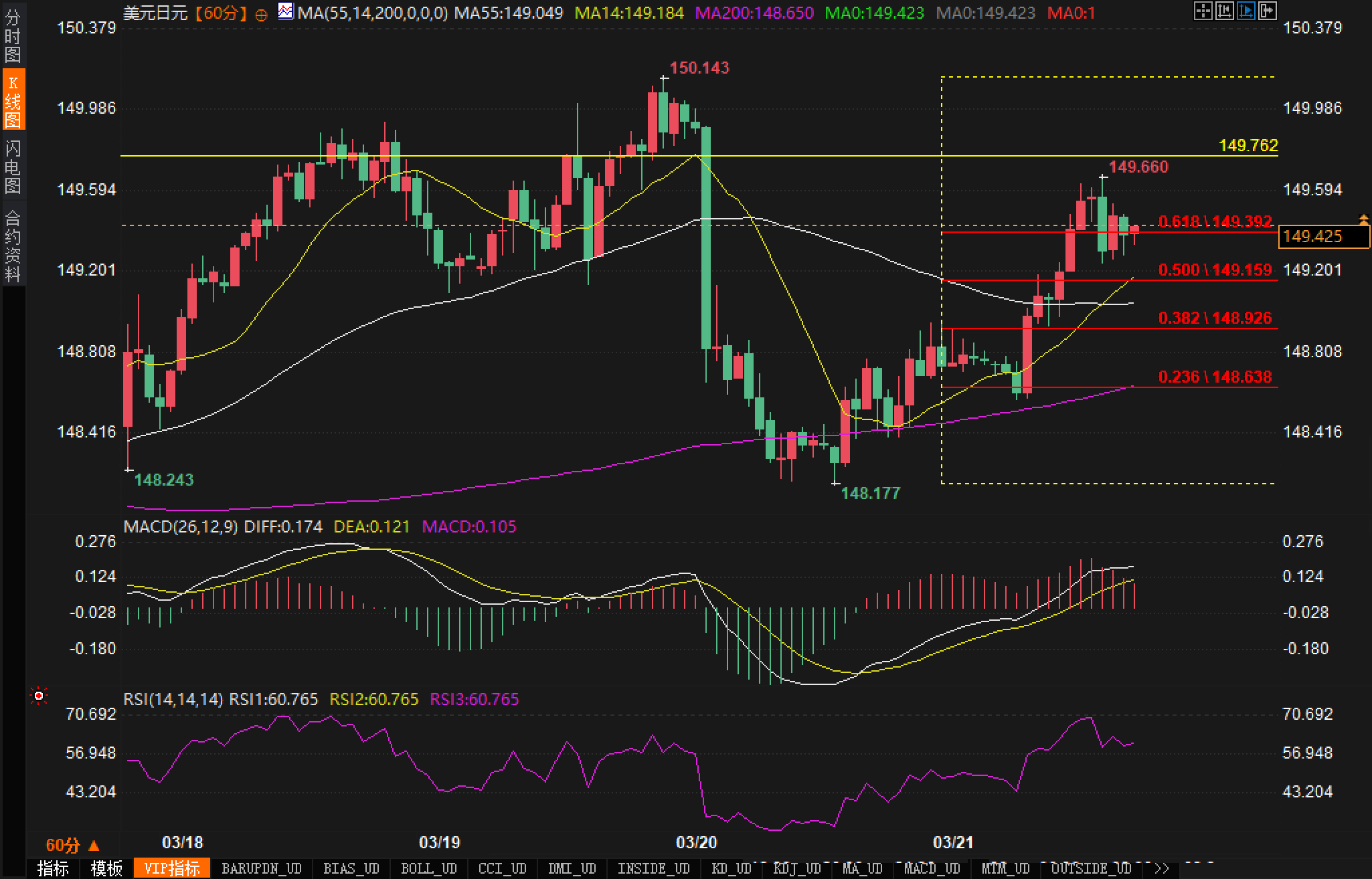This screenshot has width=1372, height=879.
Task: Apply the MA_UD indicator
Action: click(x=862, y=868)
